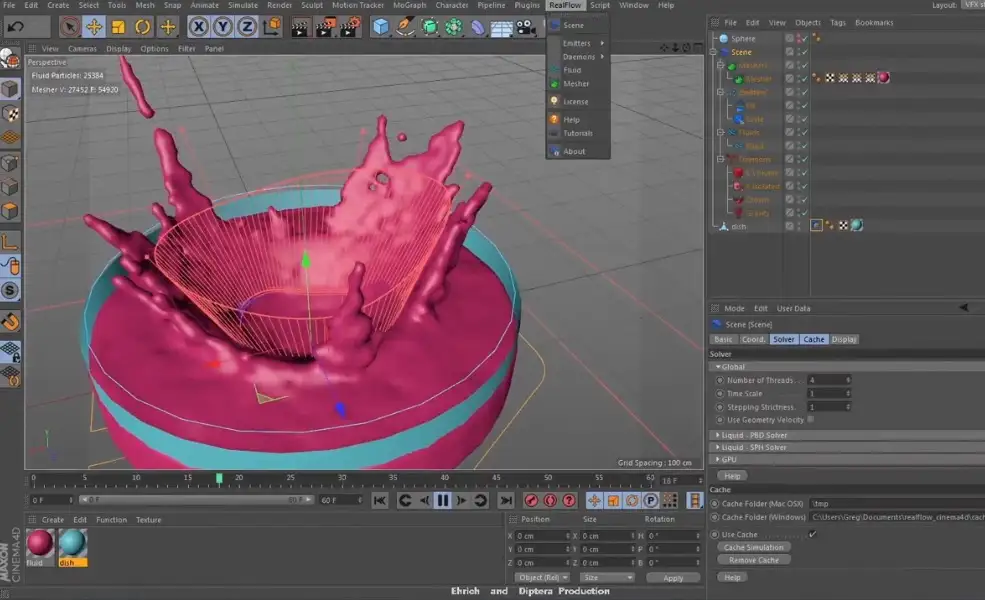Viewport: 985px width, 600px height.
Task: Add a Cube primitive object
Action: 381,27
